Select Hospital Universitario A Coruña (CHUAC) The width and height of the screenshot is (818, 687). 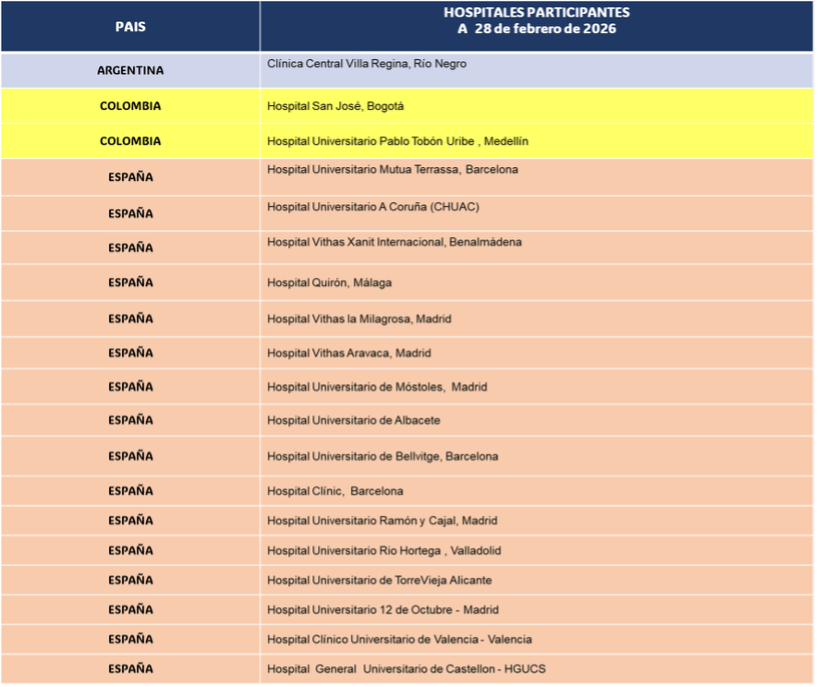tap(373, 207)
